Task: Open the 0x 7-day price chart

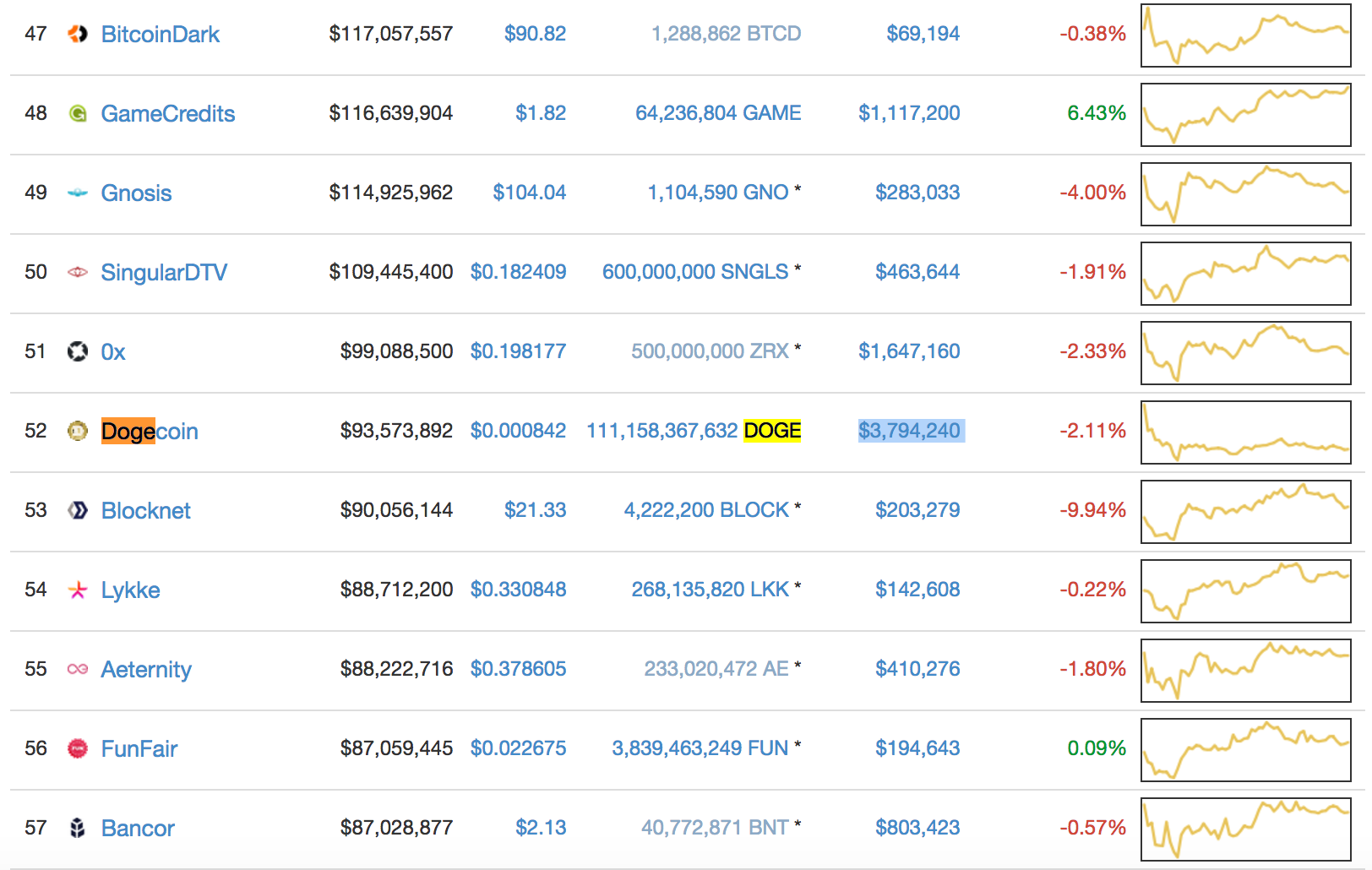Action: coord(1246,353)
